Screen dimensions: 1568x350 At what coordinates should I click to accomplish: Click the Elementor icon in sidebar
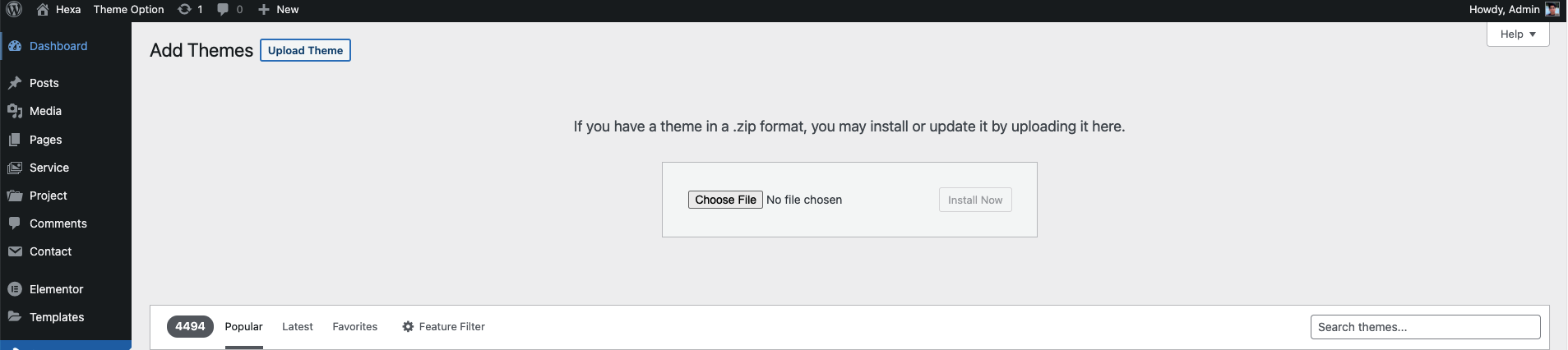15,289
